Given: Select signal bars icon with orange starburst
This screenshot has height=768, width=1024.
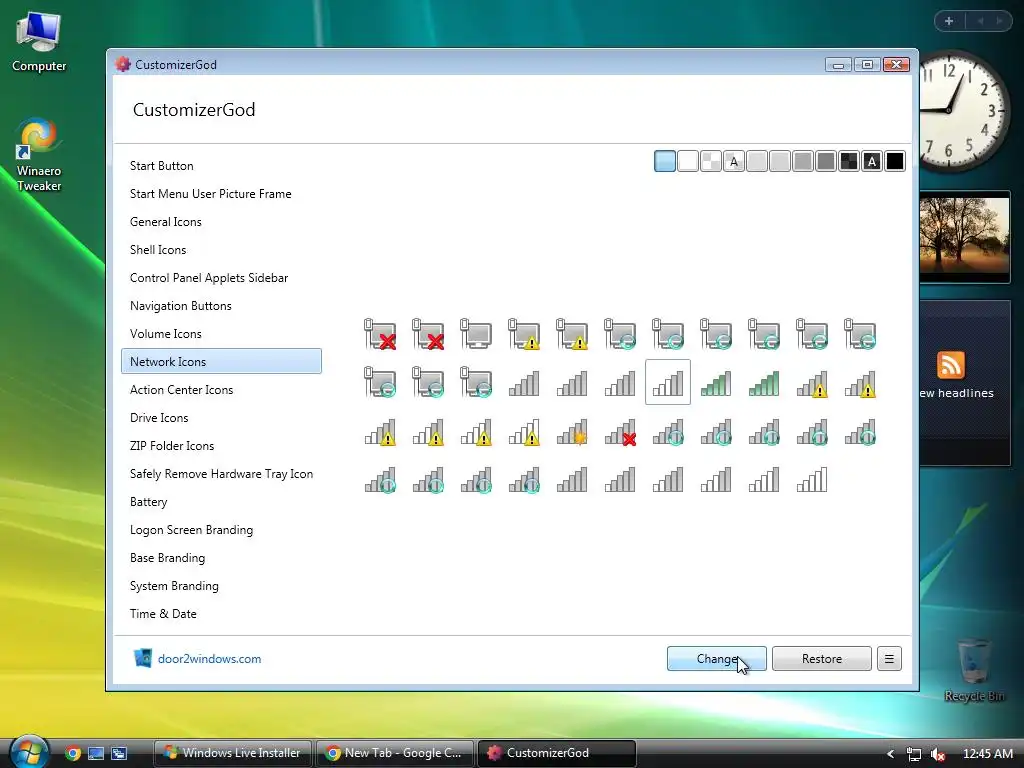Looking at the screenshot, I should 571,432.
